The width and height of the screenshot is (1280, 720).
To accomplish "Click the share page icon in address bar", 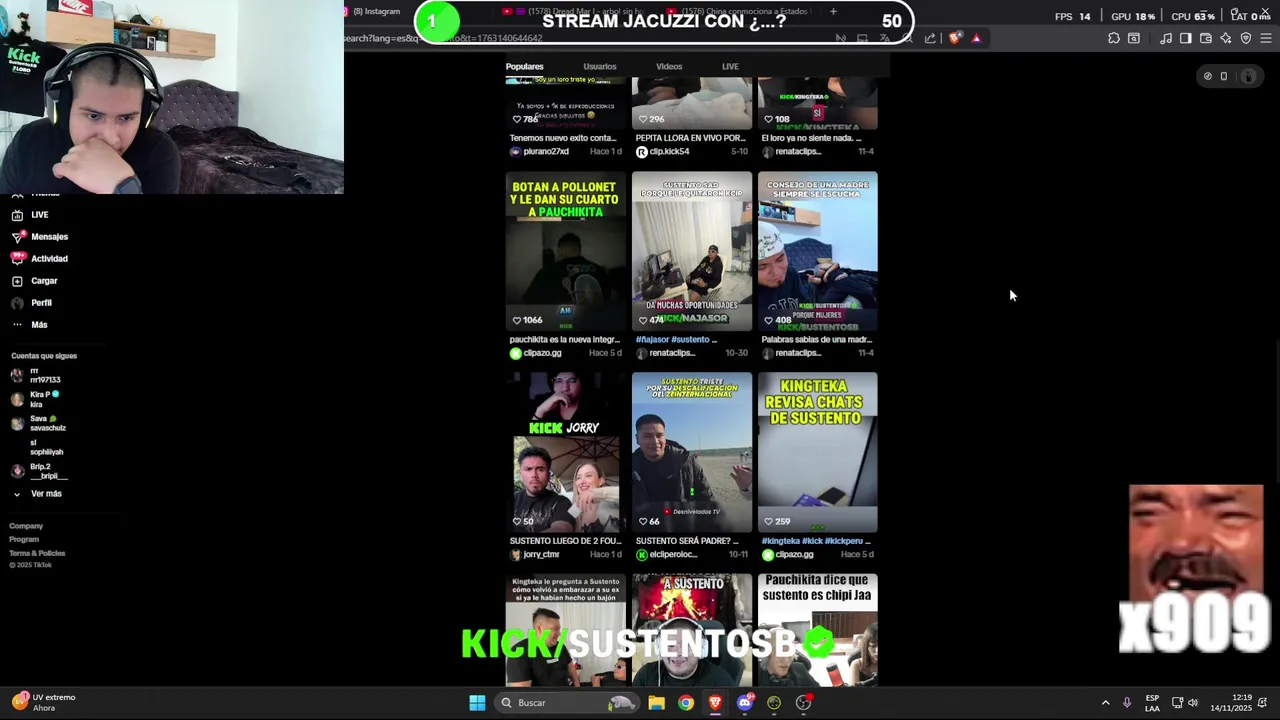I will [x=930, y=38].
